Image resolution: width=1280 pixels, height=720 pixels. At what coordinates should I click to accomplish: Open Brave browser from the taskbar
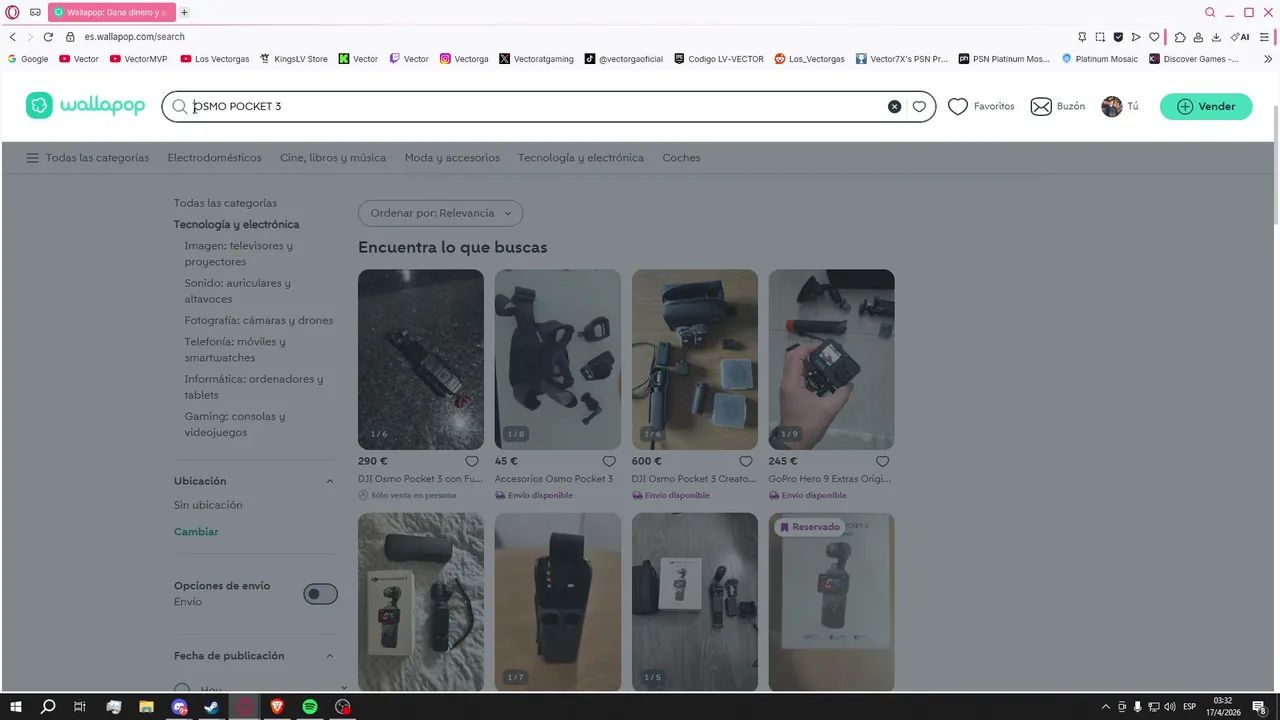tap(277, 707)
